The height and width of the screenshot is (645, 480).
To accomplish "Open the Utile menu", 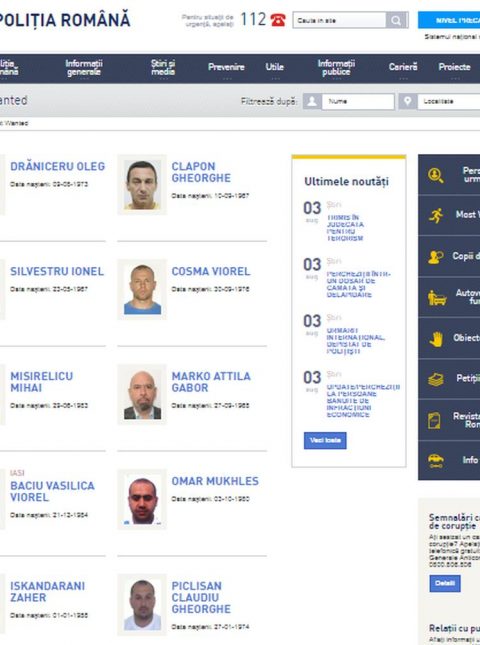I will (x=275, y=67).
